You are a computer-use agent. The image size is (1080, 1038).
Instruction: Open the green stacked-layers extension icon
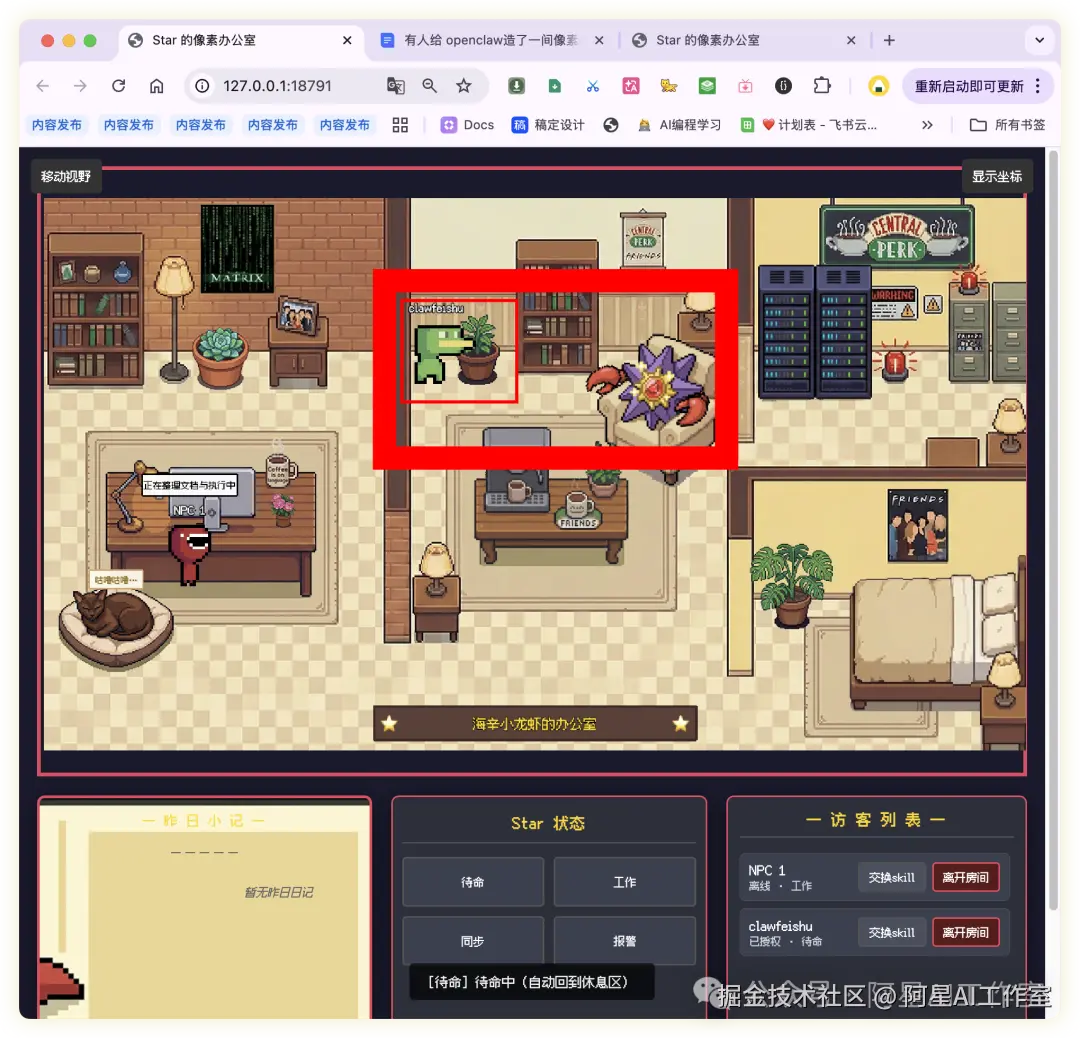point(707,86)
